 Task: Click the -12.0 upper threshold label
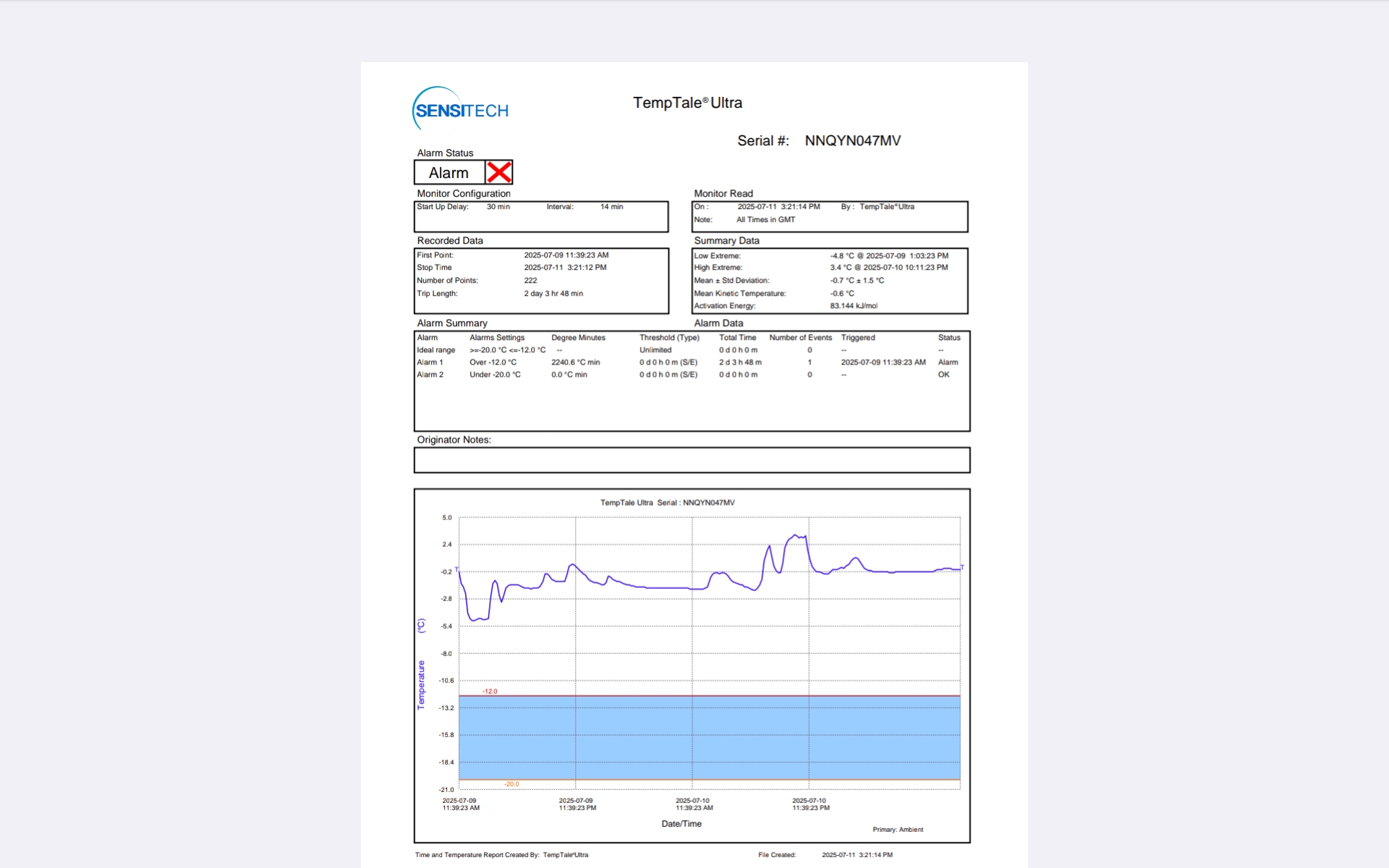490,692
